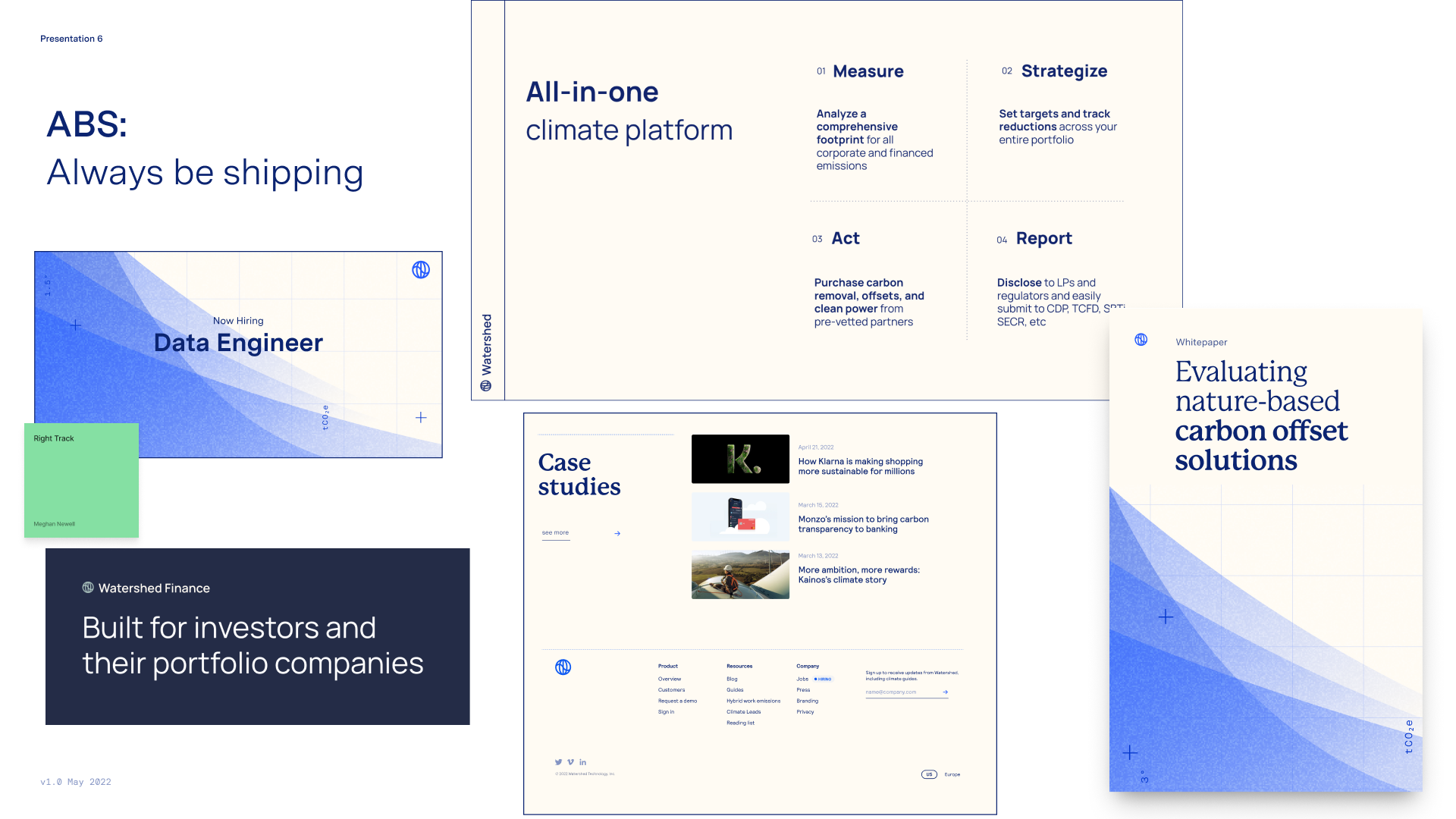1456x819 pixels.
Task: Click globe logo on Data Engineer card
Action: (x=421, y=270)
